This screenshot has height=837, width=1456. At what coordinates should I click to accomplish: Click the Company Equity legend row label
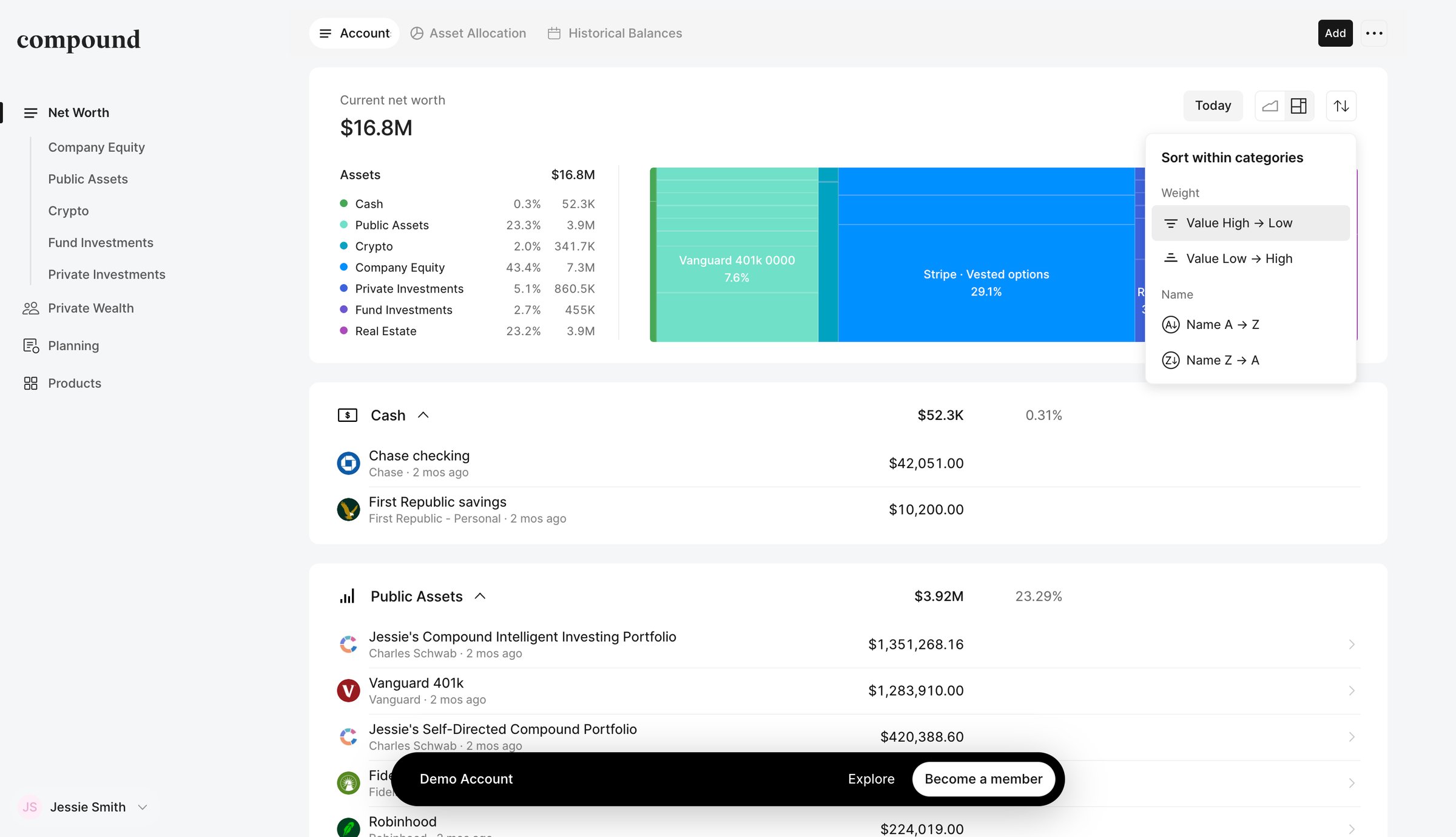tap(400, 268)
